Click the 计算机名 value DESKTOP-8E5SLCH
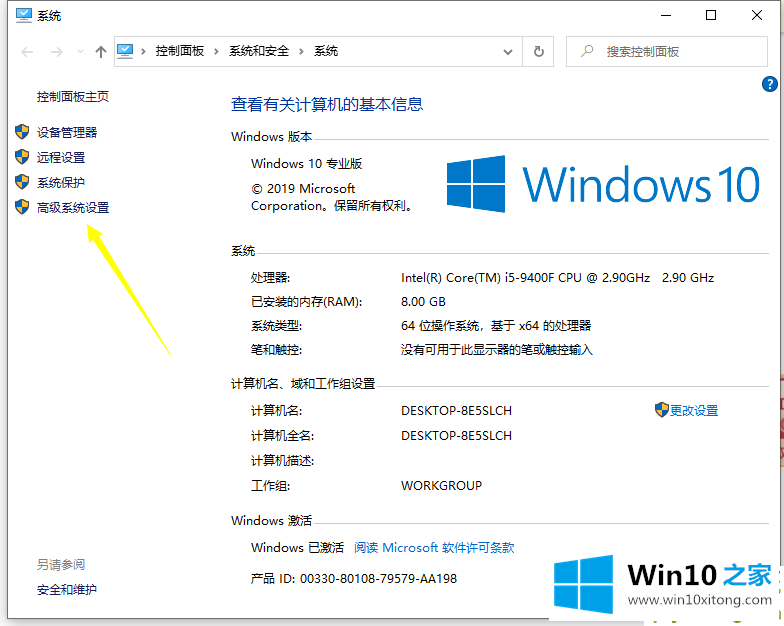Viewport: 784px width, 626px height. [x=456, y=410]
